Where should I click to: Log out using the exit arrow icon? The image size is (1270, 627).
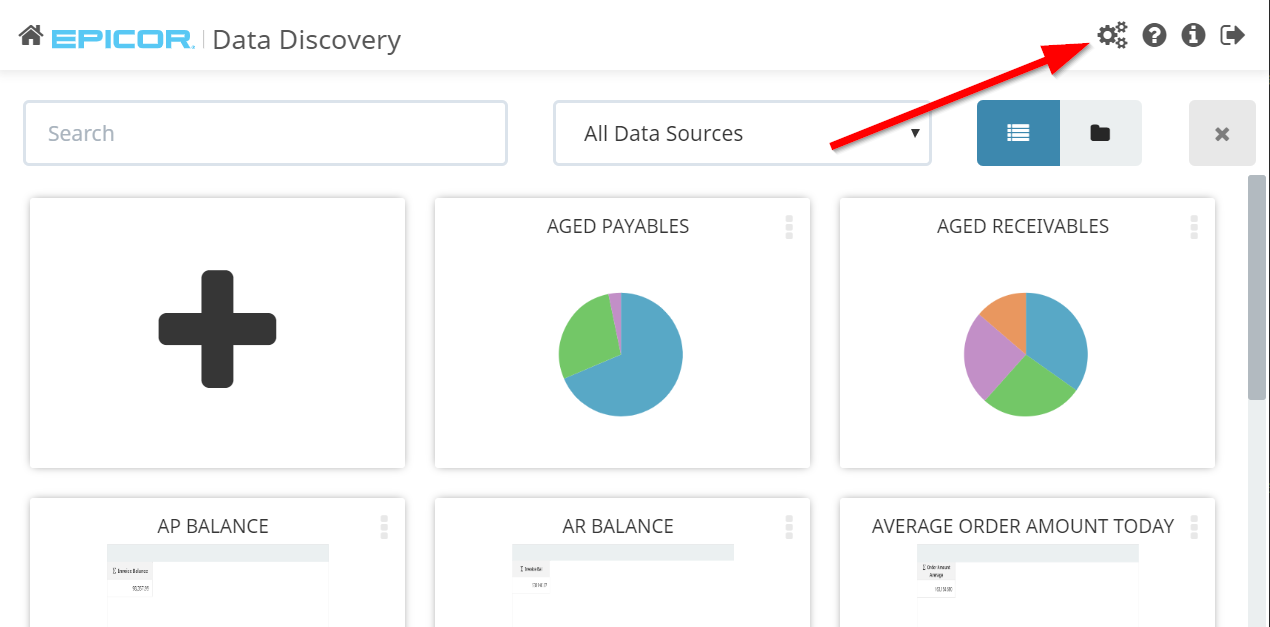tap(1233, 36)
